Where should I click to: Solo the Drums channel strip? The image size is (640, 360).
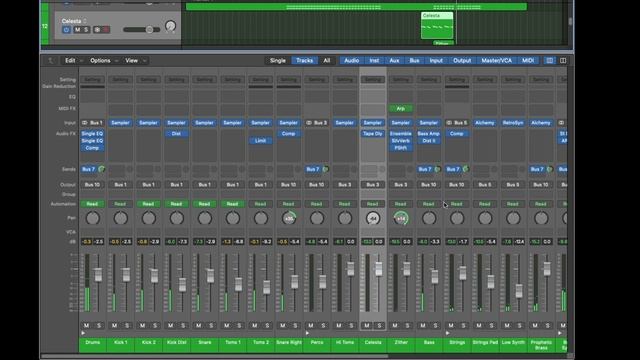(99, 326)
